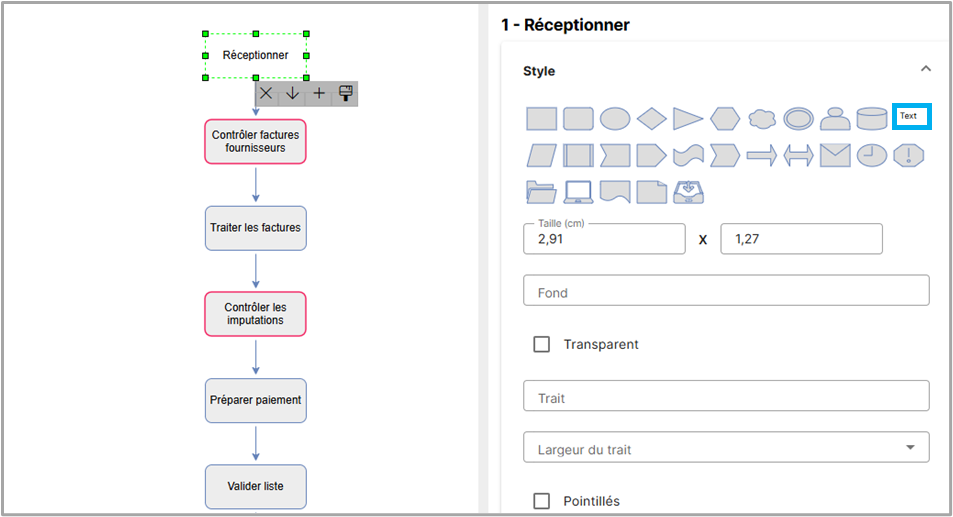The width and height of the screenshot is (953, 517).
Task: Select the Text shape style button
Action: 911,116
